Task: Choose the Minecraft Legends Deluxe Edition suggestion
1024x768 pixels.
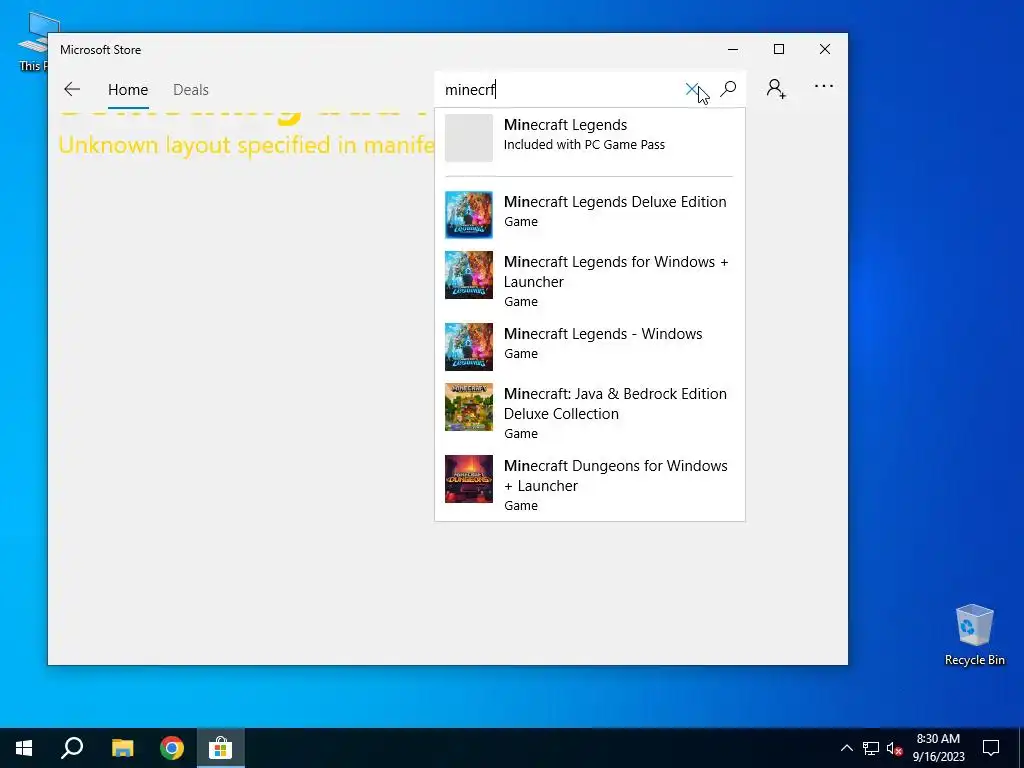Action: point(590,214)
